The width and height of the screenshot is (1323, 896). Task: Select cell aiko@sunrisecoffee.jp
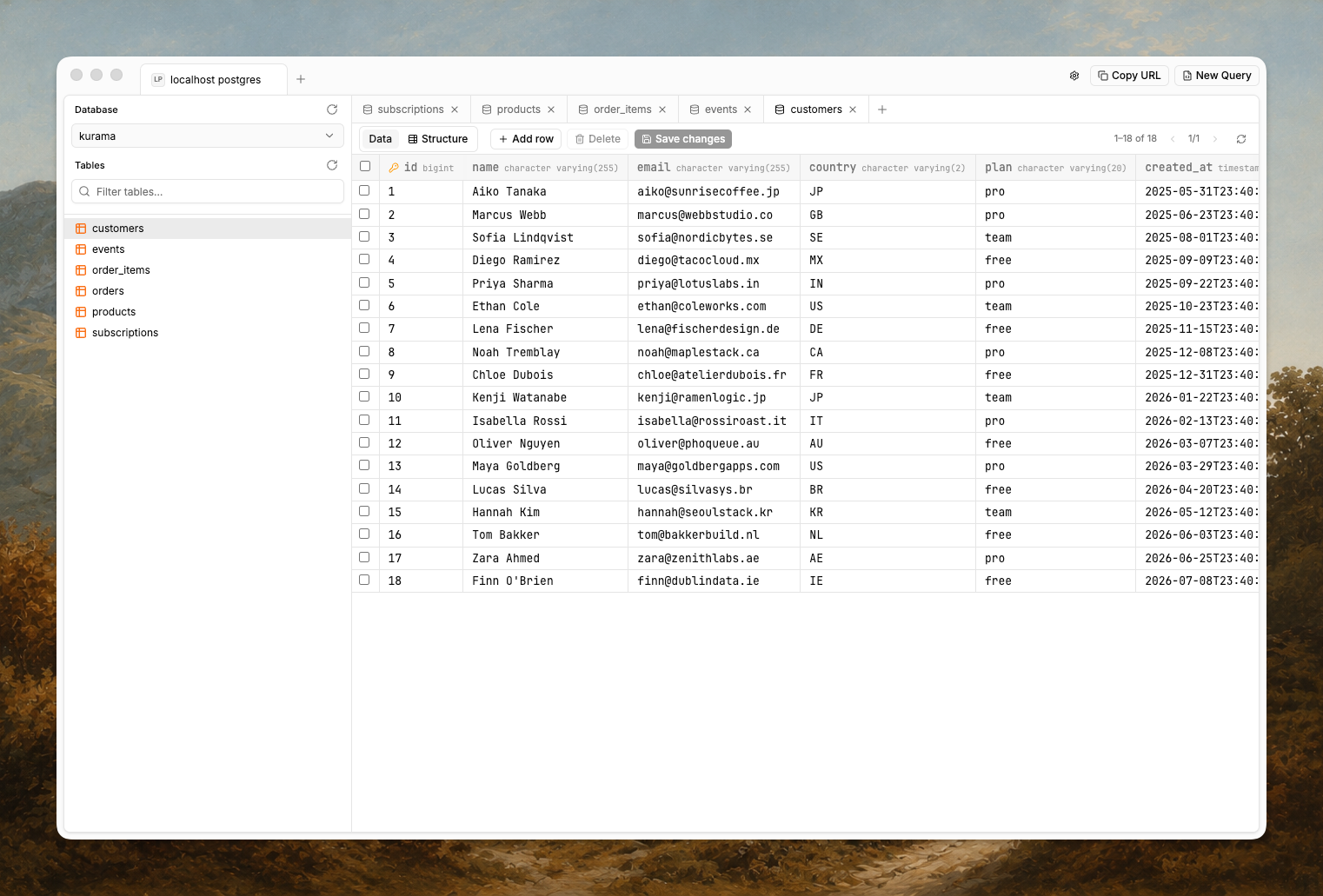pos(714,192)
